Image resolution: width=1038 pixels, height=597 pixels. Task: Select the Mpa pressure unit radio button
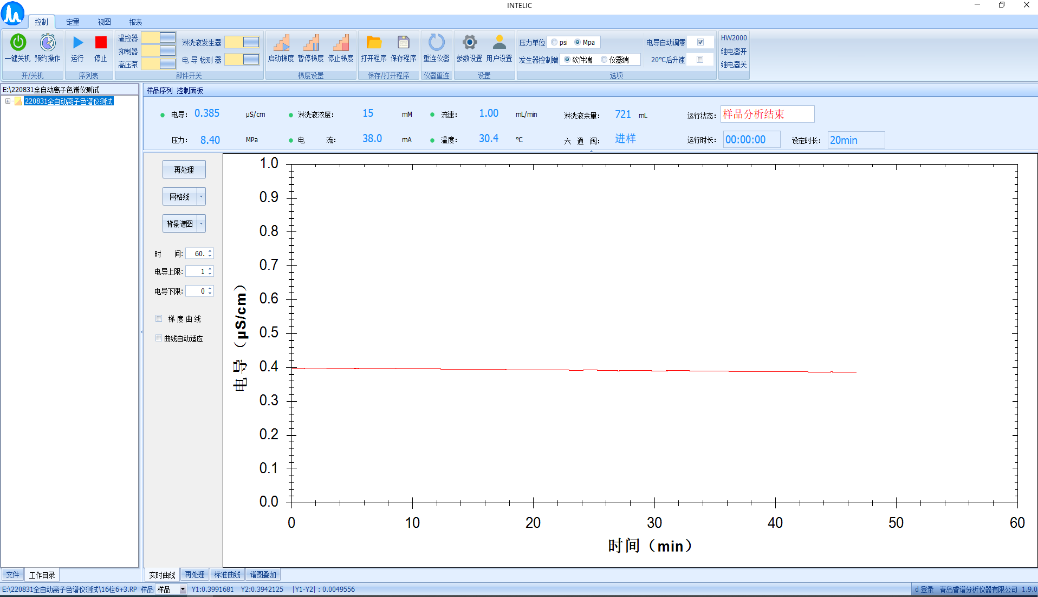[577, 42]
